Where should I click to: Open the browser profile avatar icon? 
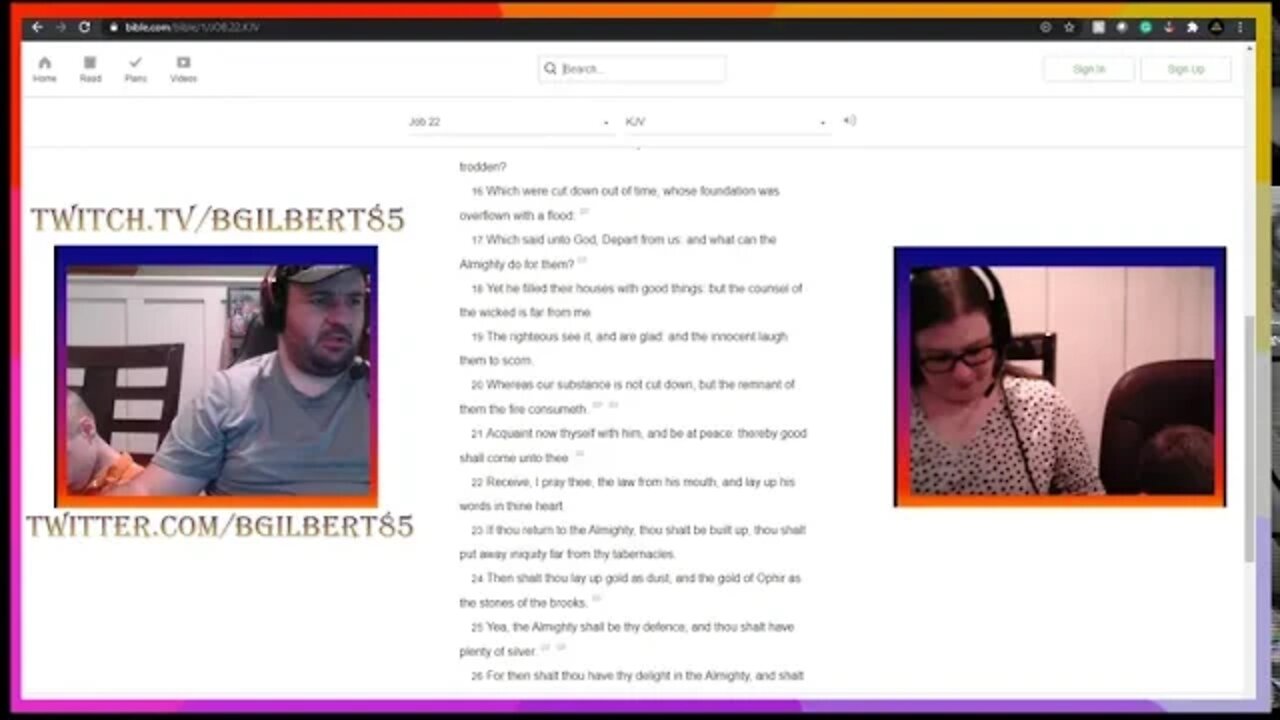1216,27
